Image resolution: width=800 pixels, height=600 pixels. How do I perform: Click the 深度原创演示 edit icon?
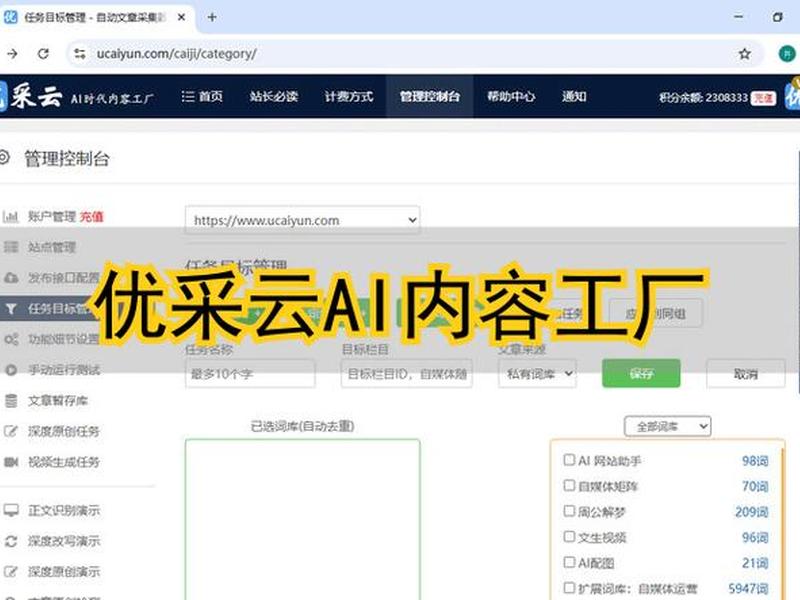pos(11,571)
